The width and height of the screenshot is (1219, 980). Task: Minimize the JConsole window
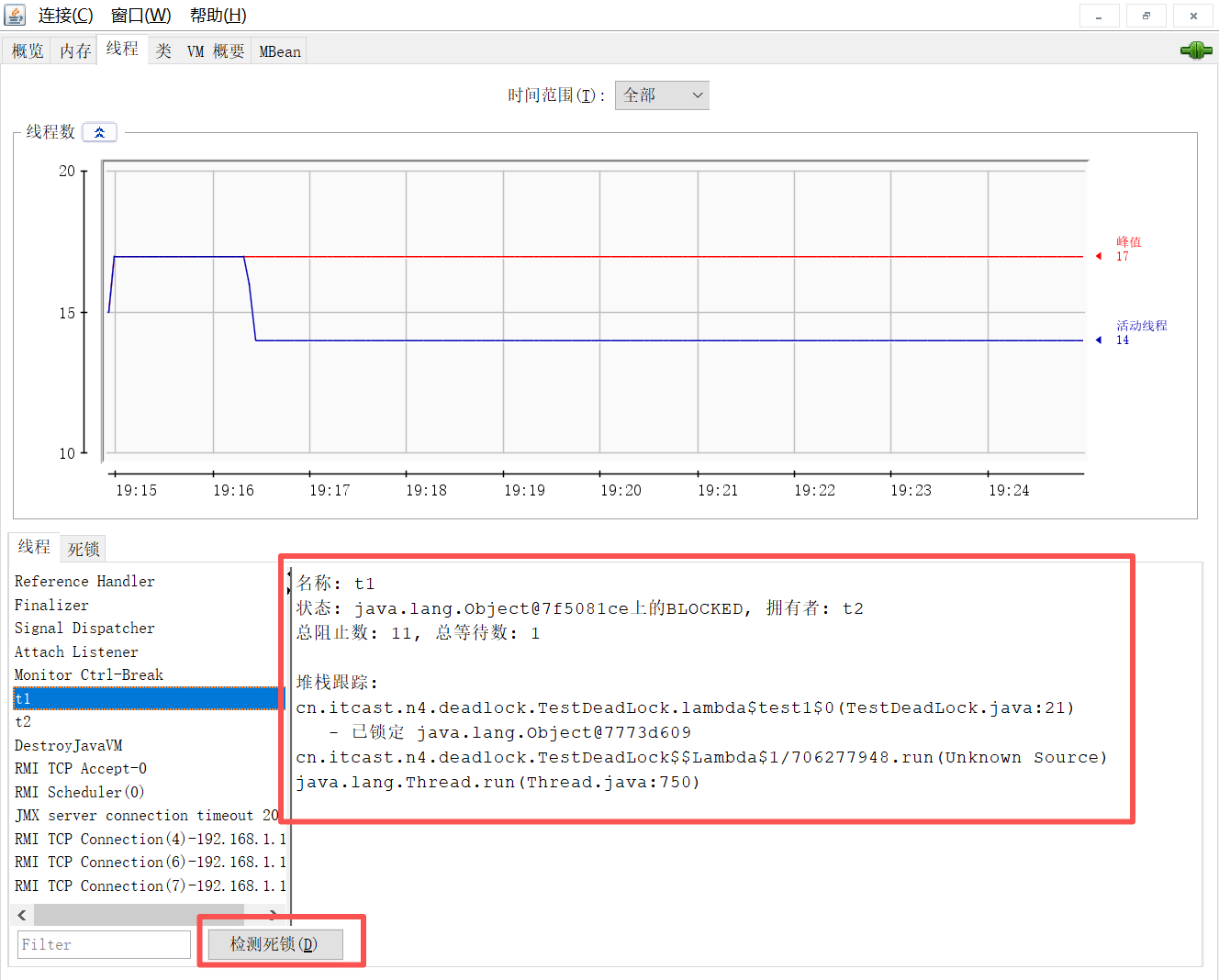1099,16
